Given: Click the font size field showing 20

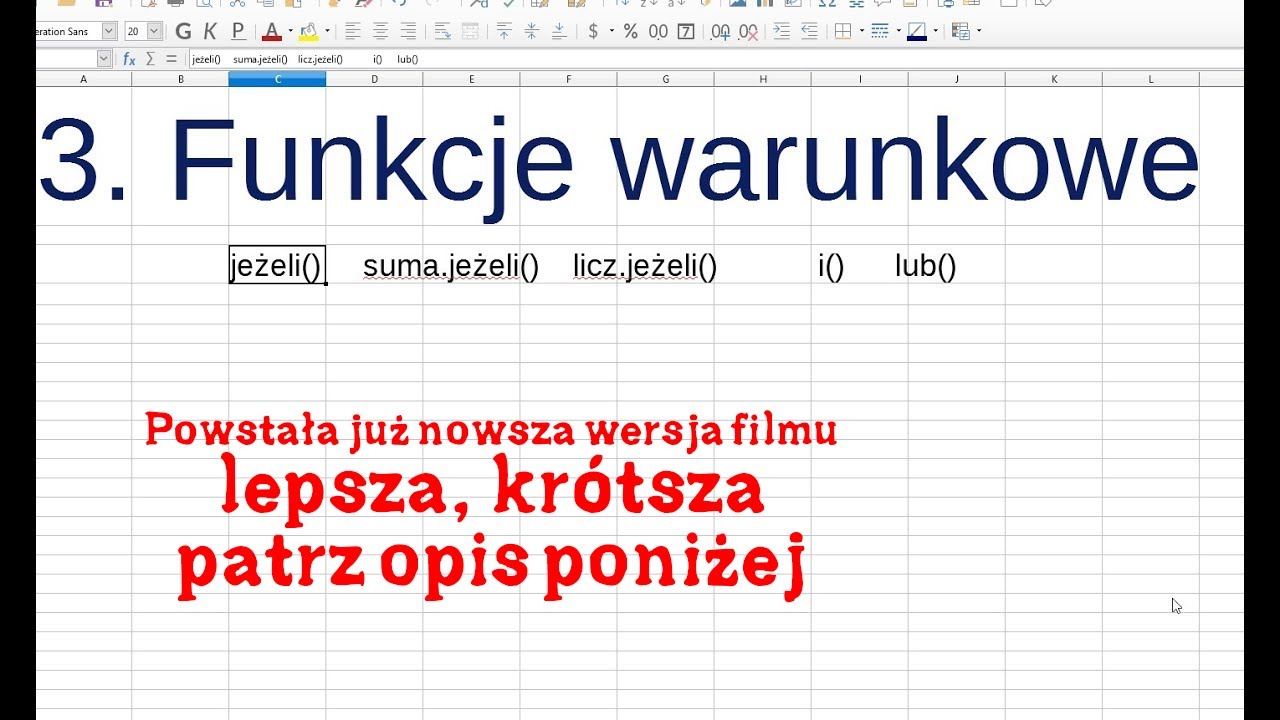Looking at the screenshot, I should coord(135,31).
